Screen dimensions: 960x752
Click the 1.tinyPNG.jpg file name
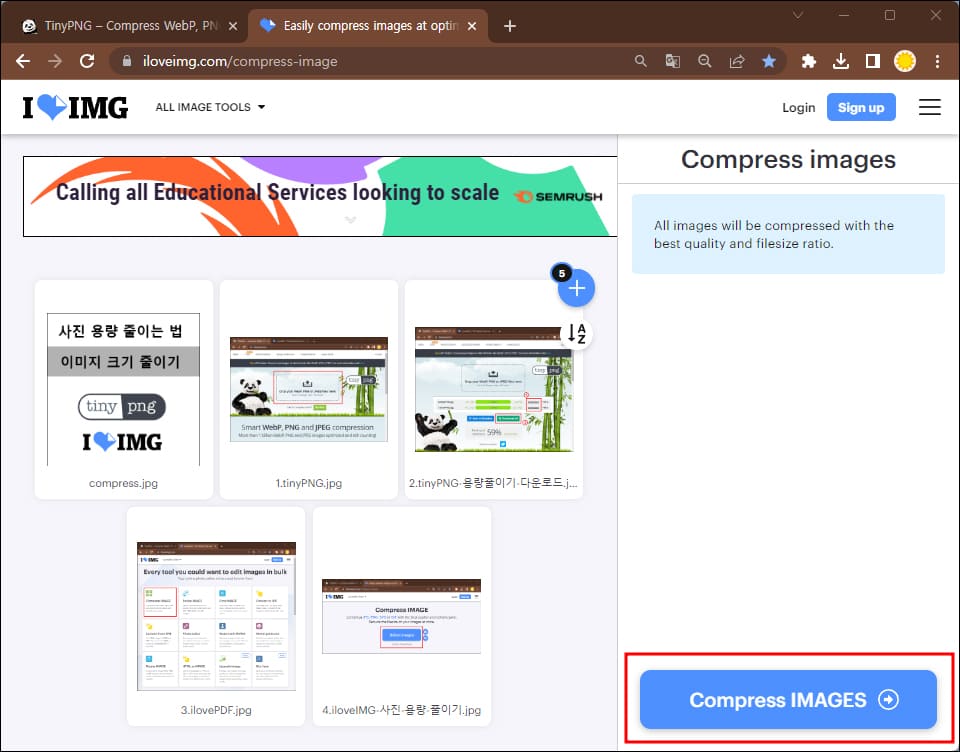309,483
